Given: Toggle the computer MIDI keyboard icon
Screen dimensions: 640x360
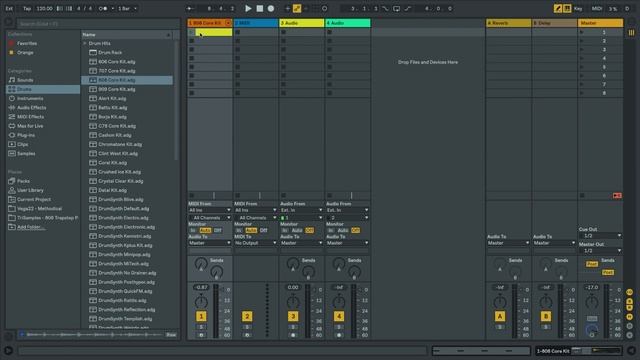Looking at the screenshot, I should coord(567,8).
